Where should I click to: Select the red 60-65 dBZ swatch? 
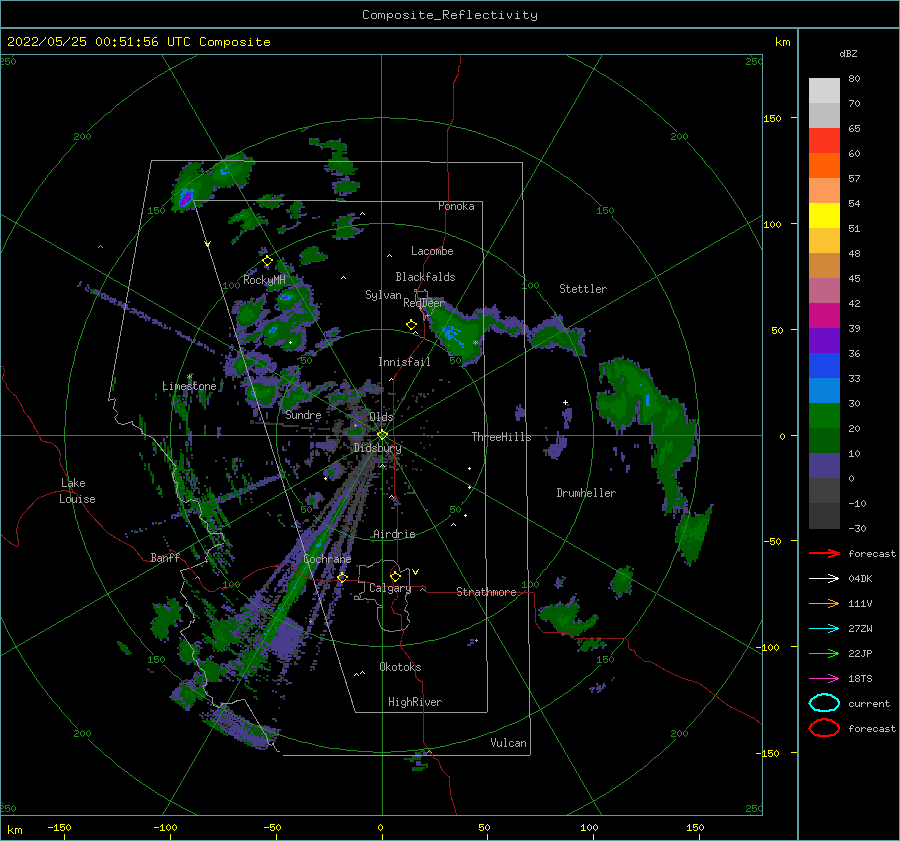click(824, 140)
